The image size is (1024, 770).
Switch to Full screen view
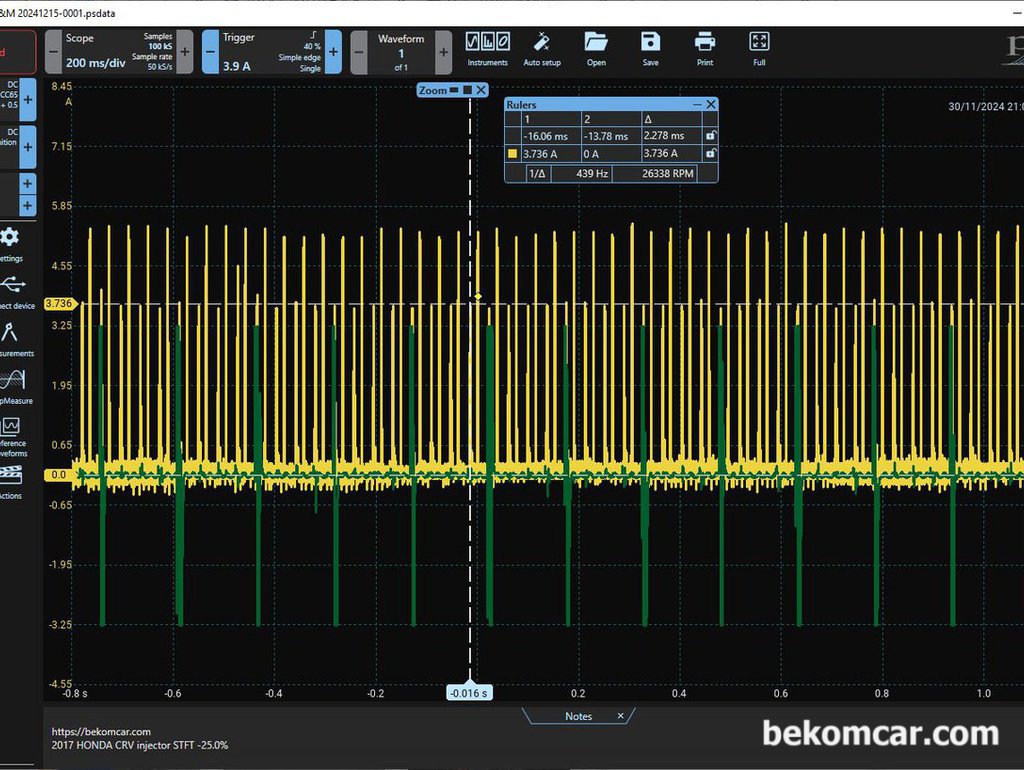[759, 42]
